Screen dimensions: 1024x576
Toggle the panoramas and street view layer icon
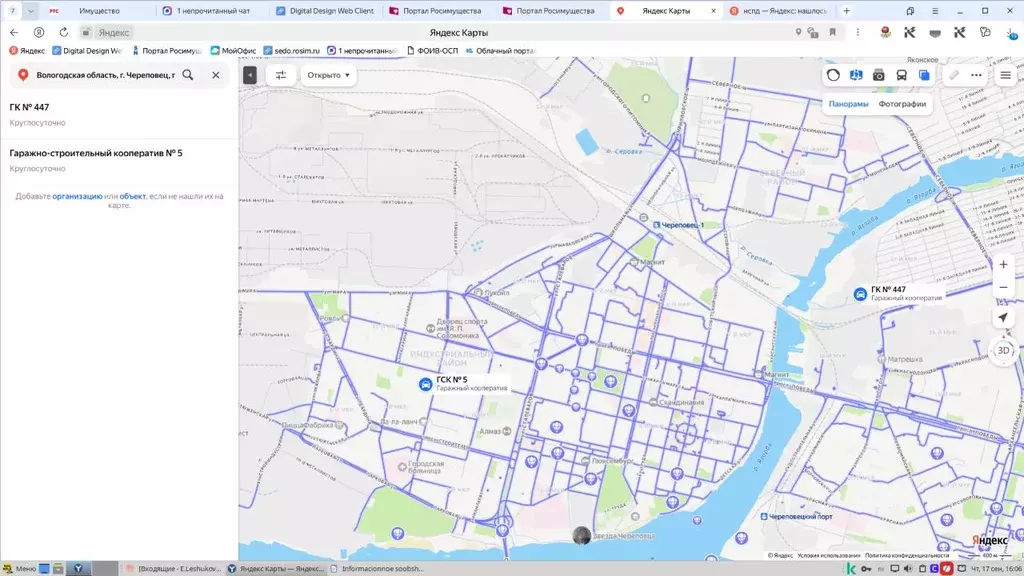tap(856, 75)
